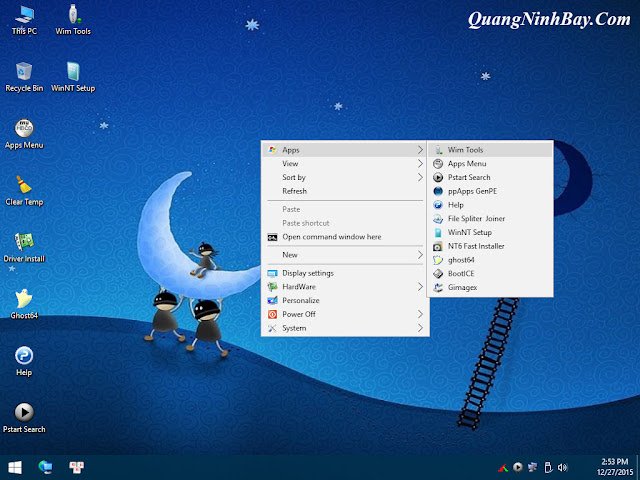640x480 pixels.
Task: Click the play-button tray icon
Action: (x=518, y=467)
